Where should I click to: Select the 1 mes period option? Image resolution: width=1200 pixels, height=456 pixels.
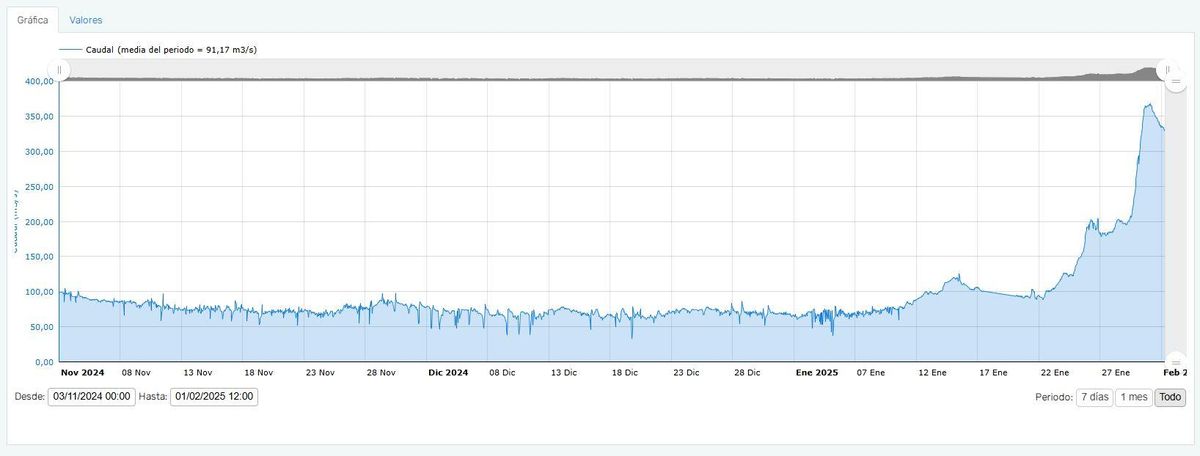(x=1133, y=397)
